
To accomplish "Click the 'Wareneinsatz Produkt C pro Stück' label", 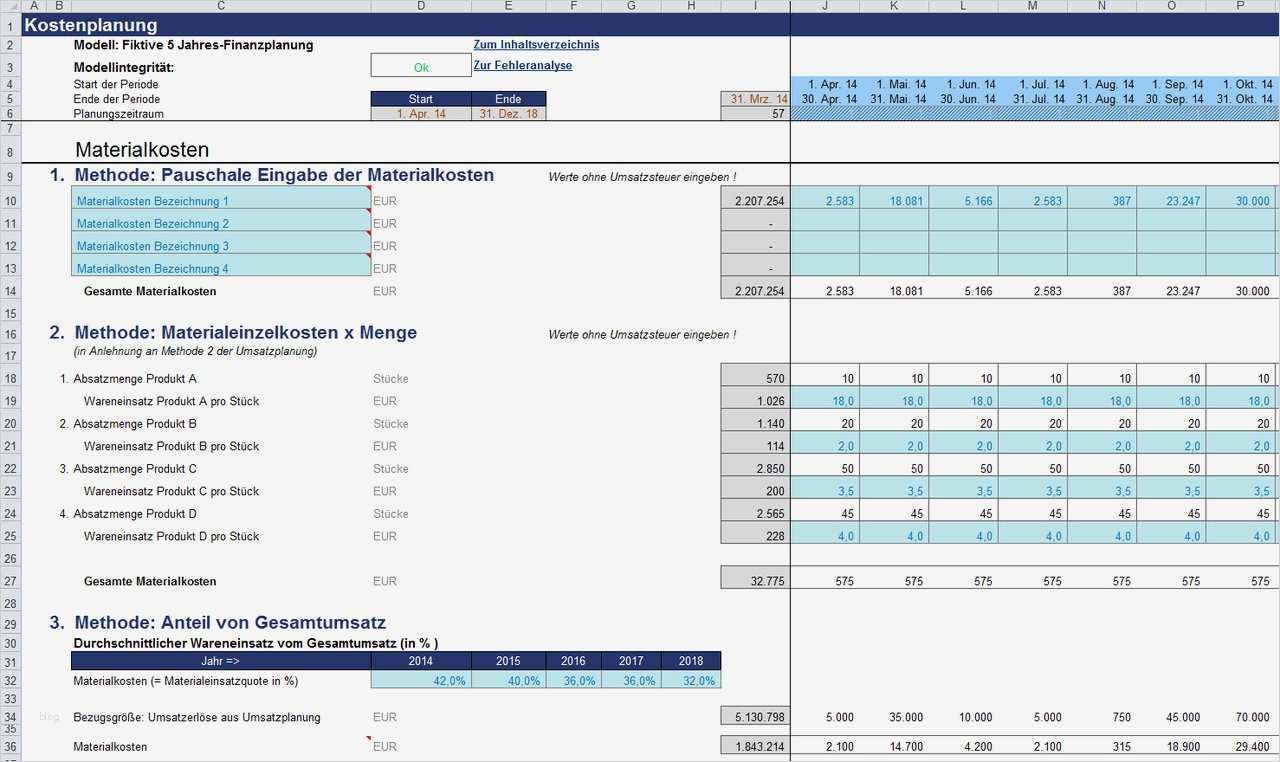I will tap(171, 491).
